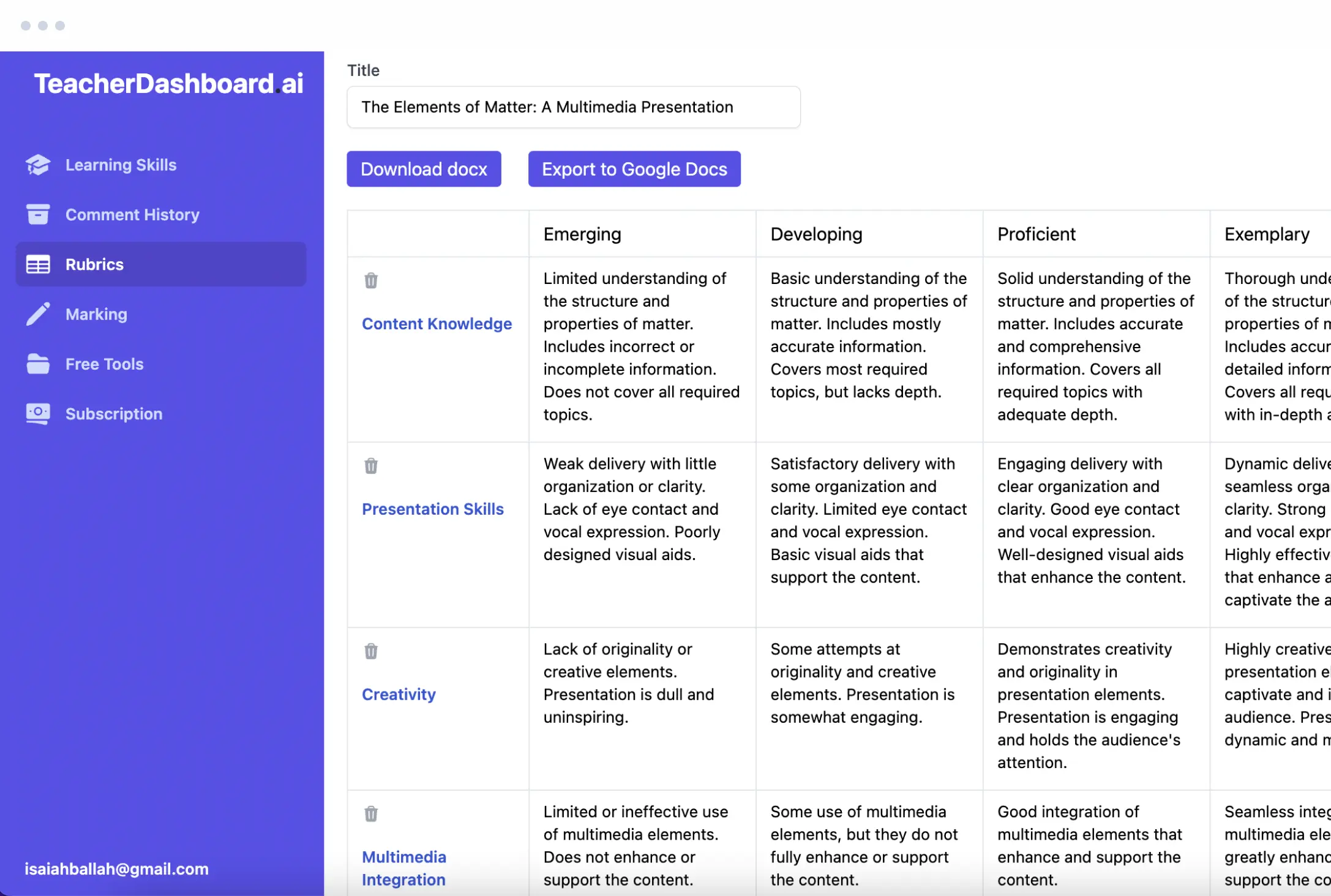Click the Marking pencil icon
The width and height of the screenshot is (1331, 896).
pyautogui.click(x=38, y=314)
